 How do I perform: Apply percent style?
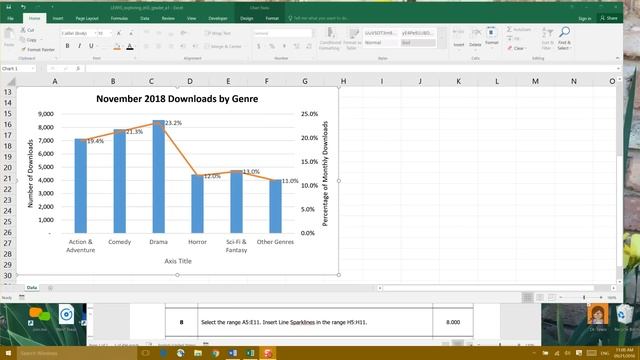point(271,47)
